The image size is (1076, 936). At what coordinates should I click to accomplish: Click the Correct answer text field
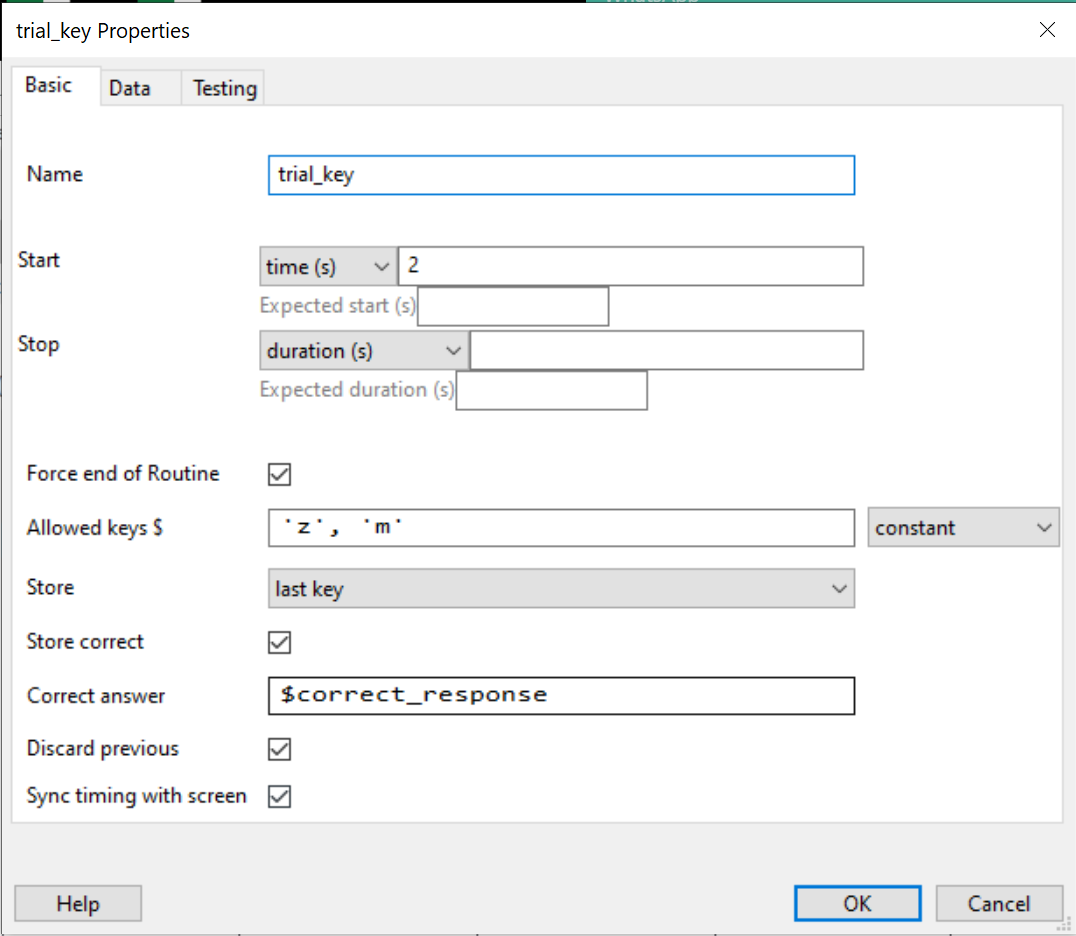tap(561, 696)
